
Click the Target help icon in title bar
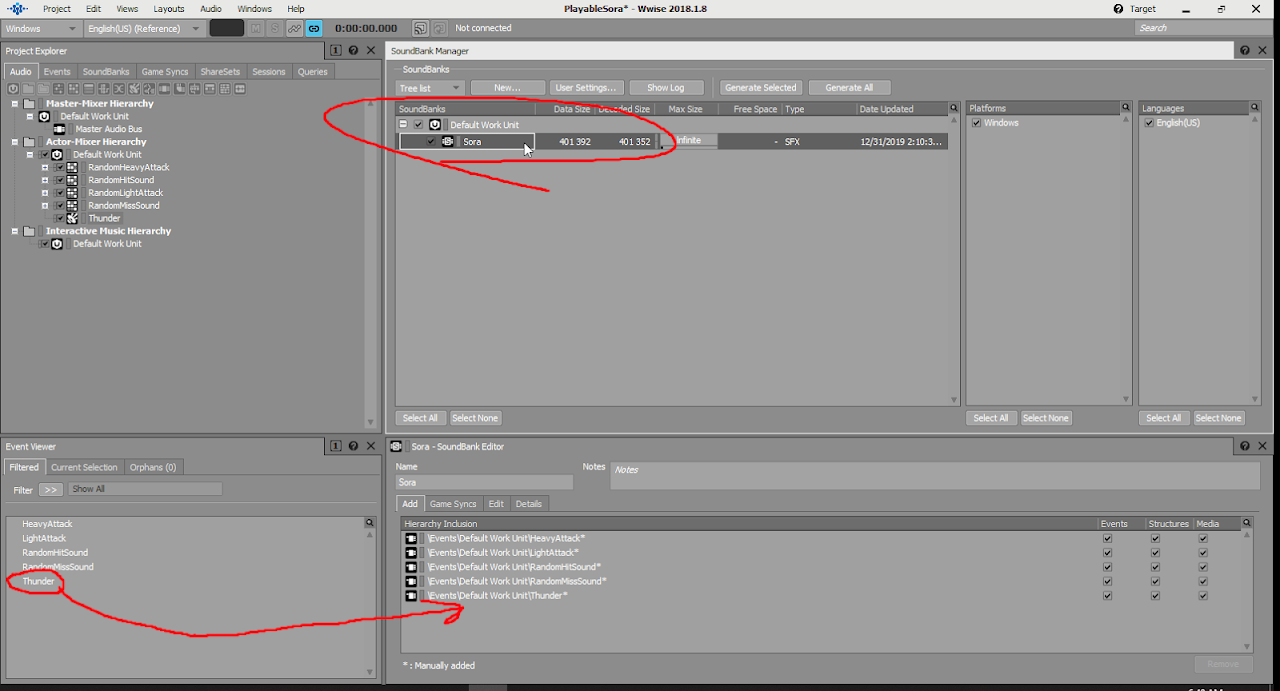(x=1118, y=8)
